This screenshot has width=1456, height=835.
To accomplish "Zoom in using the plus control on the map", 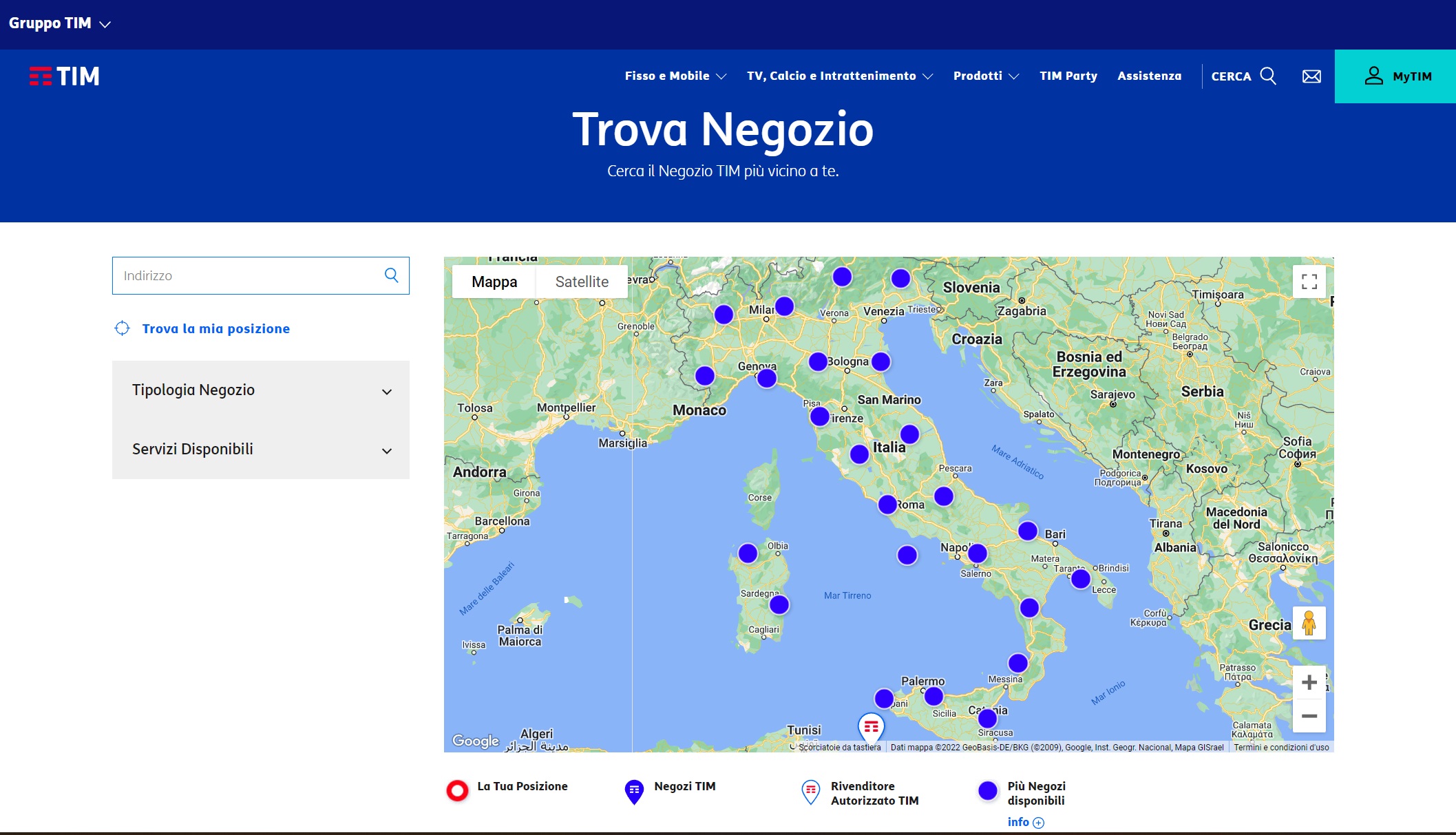I will [1309, 682].
